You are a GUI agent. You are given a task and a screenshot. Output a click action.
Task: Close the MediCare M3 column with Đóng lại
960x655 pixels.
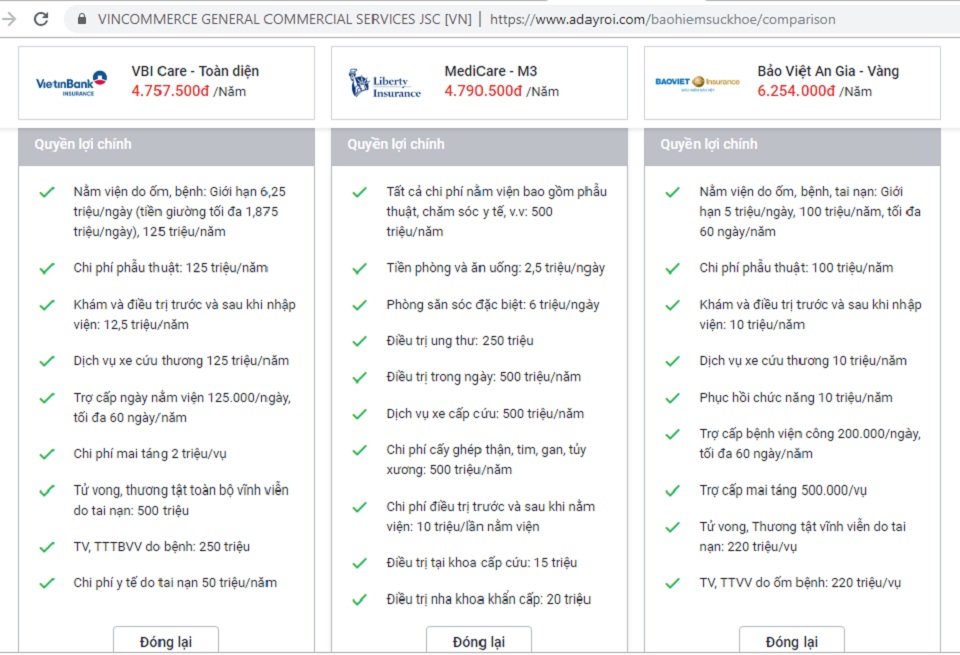click(x=479, y=640)
